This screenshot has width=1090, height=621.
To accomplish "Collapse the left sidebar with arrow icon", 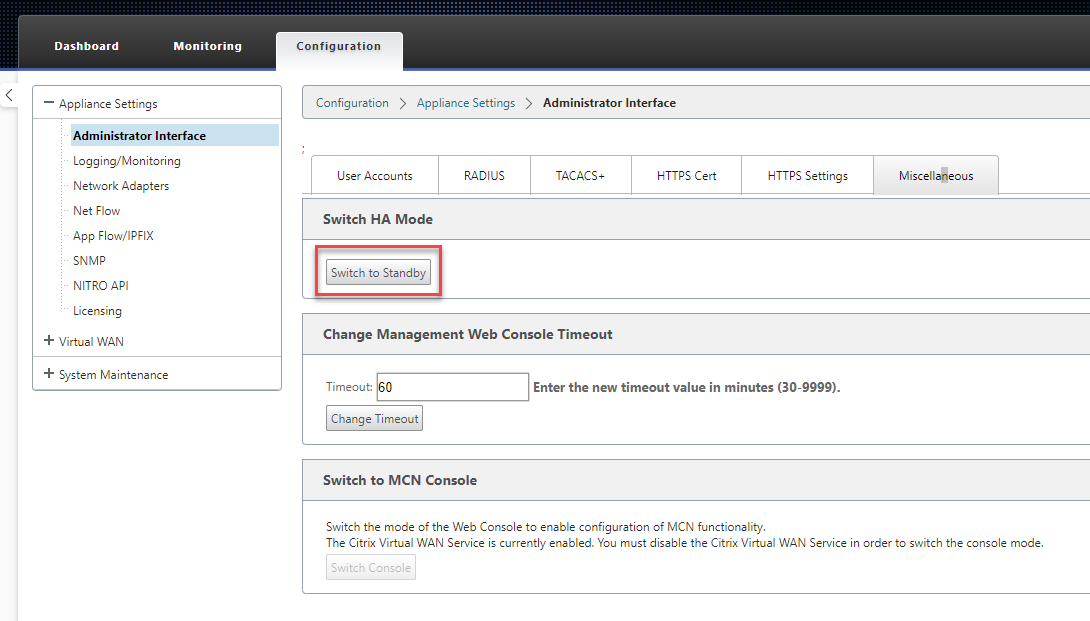I will point(9,95).
